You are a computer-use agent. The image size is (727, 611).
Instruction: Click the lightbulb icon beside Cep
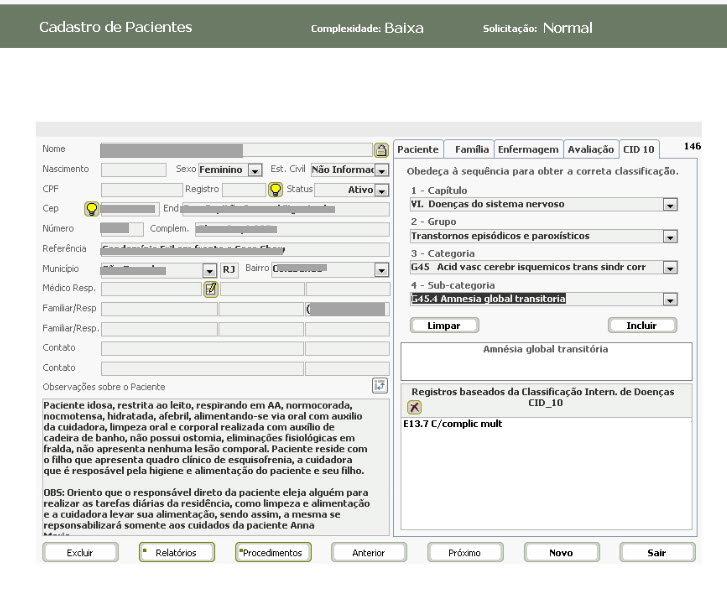91,209
